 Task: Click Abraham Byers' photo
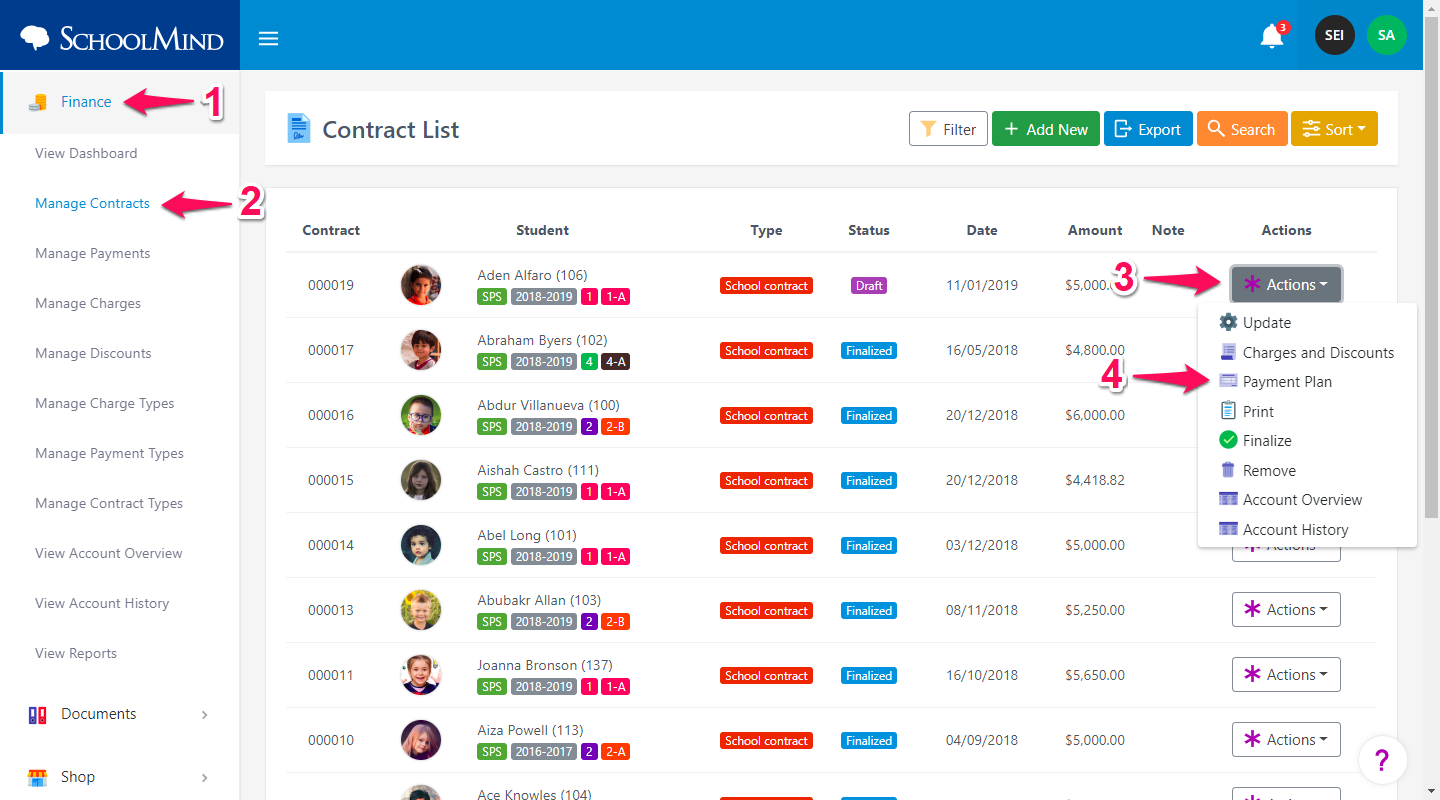point(421,350)
